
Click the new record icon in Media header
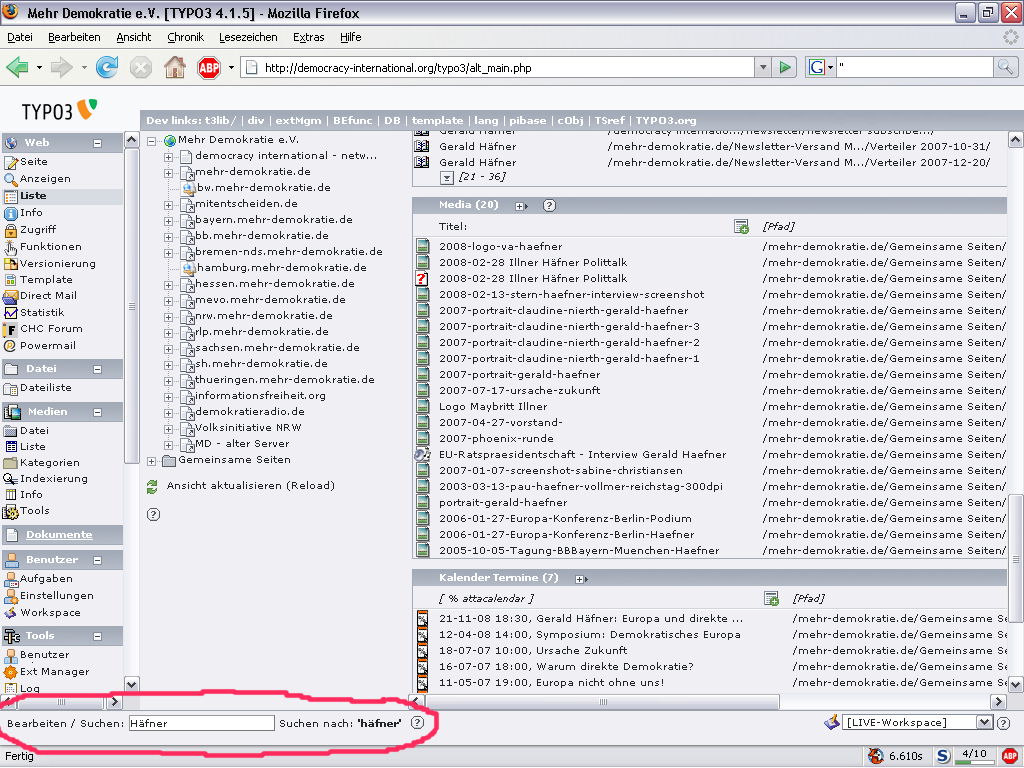click(x=741, y=227)
